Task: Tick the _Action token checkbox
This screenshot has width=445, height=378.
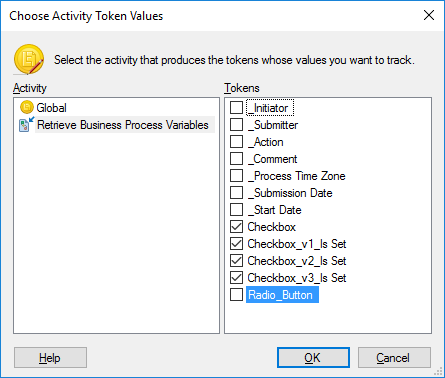Action: pyautogui.click(x=236, y=142)
